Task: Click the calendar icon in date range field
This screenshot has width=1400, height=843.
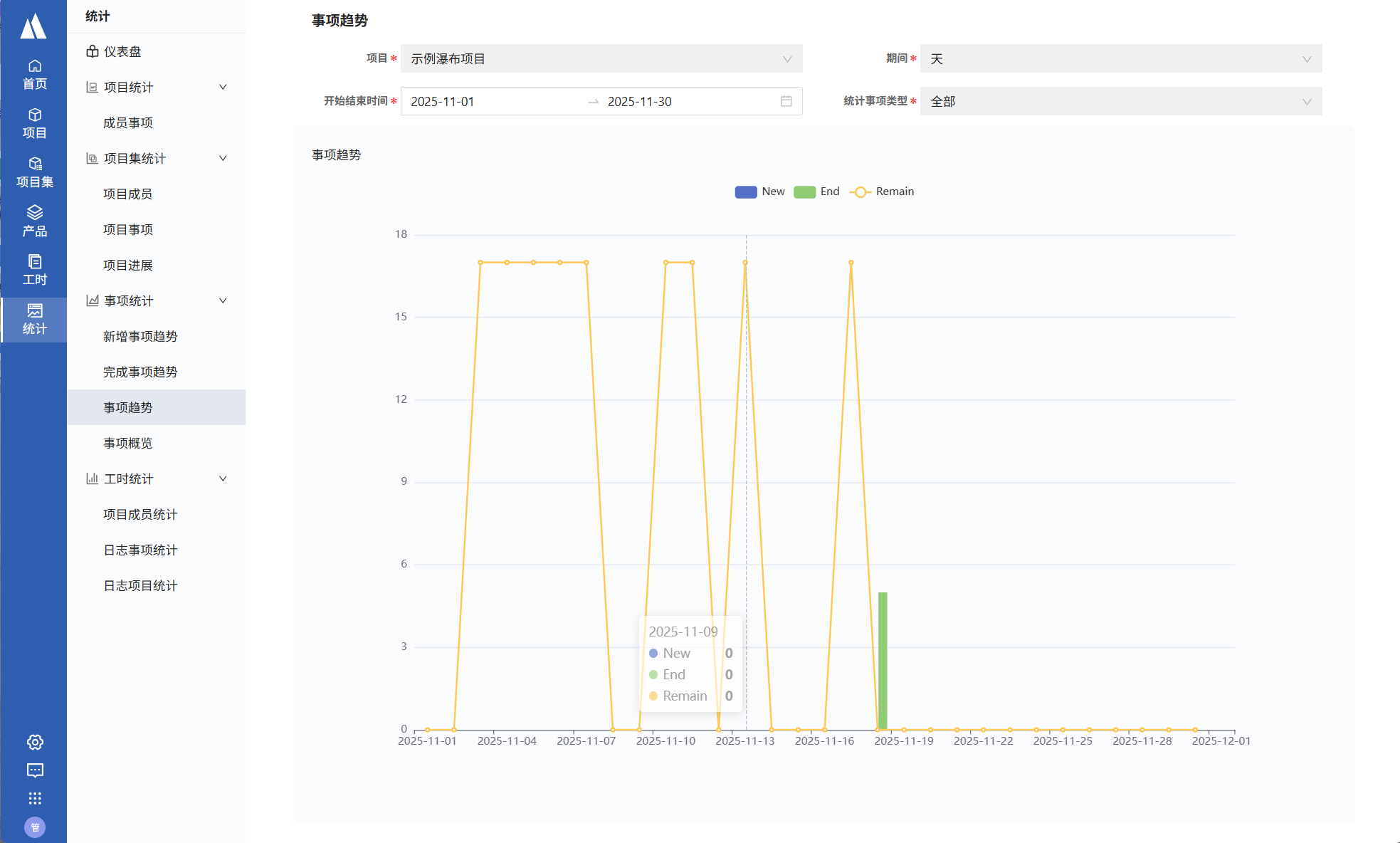Action: pyautogui.click(x=786, y=101)
